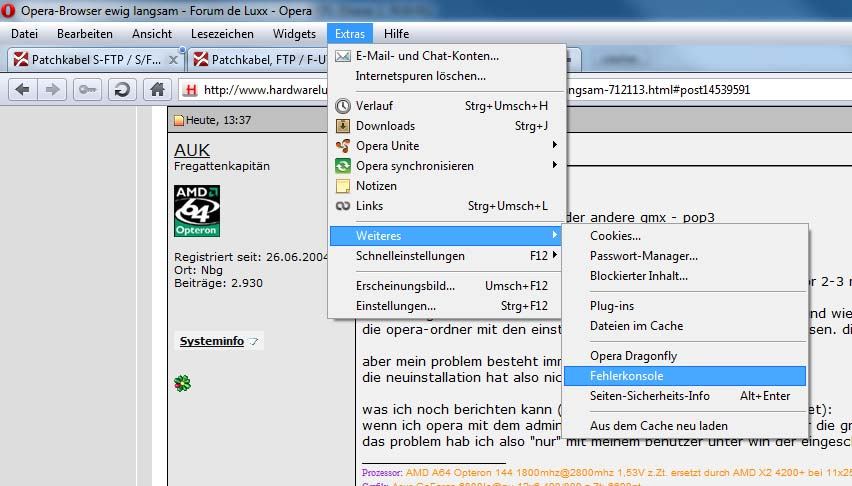Viewport: 852px width, 486px height.
Task: Open the Widgets menu
Action: 294,34
